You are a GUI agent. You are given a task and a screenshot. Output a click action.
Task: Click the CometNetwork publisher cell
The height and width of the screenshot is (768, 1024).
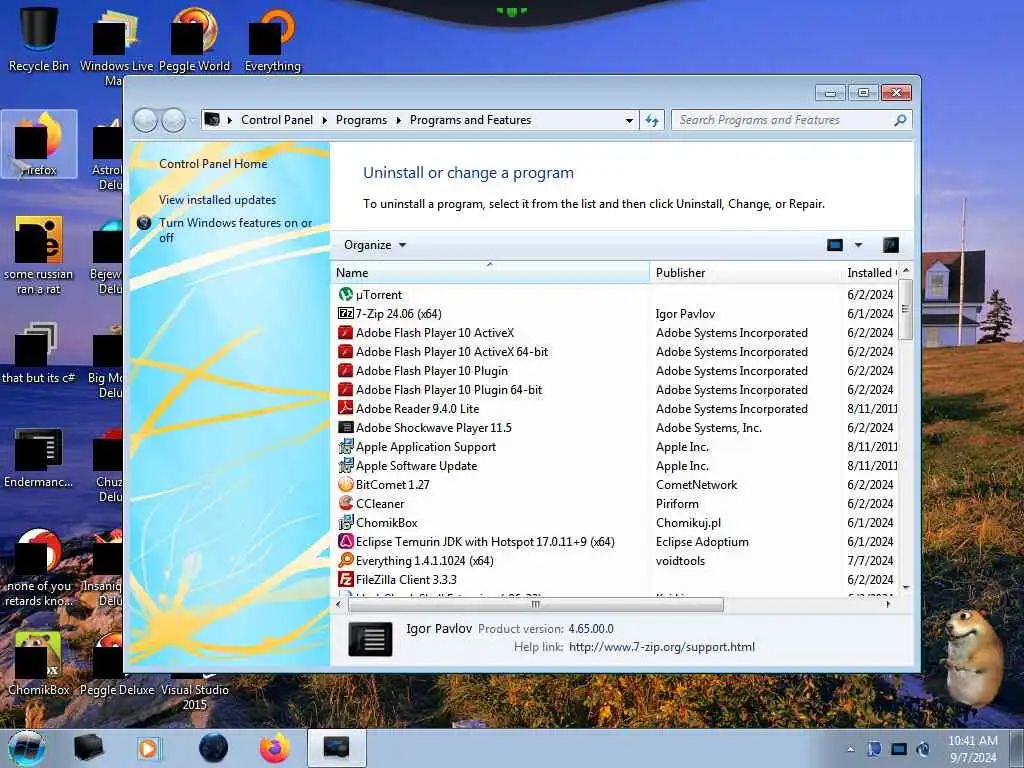pos(696,485)
